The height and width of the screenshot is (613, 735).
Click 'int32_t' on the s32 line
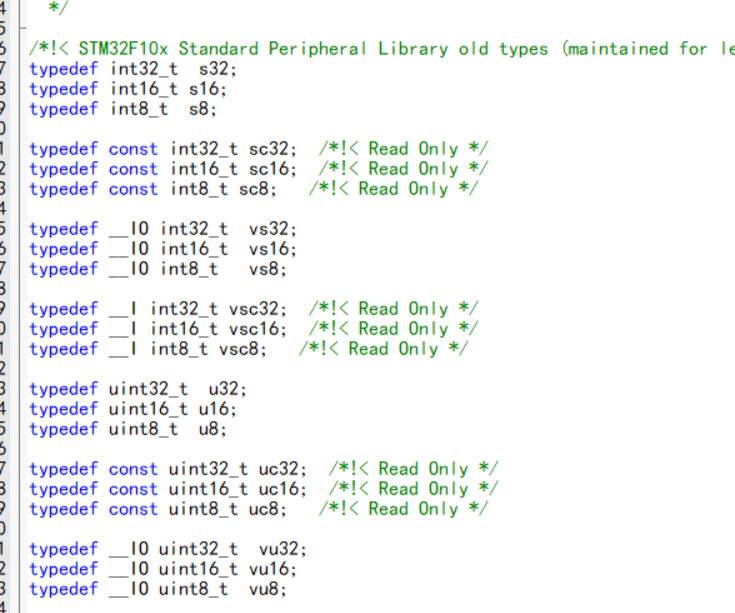tap(144, 69)
